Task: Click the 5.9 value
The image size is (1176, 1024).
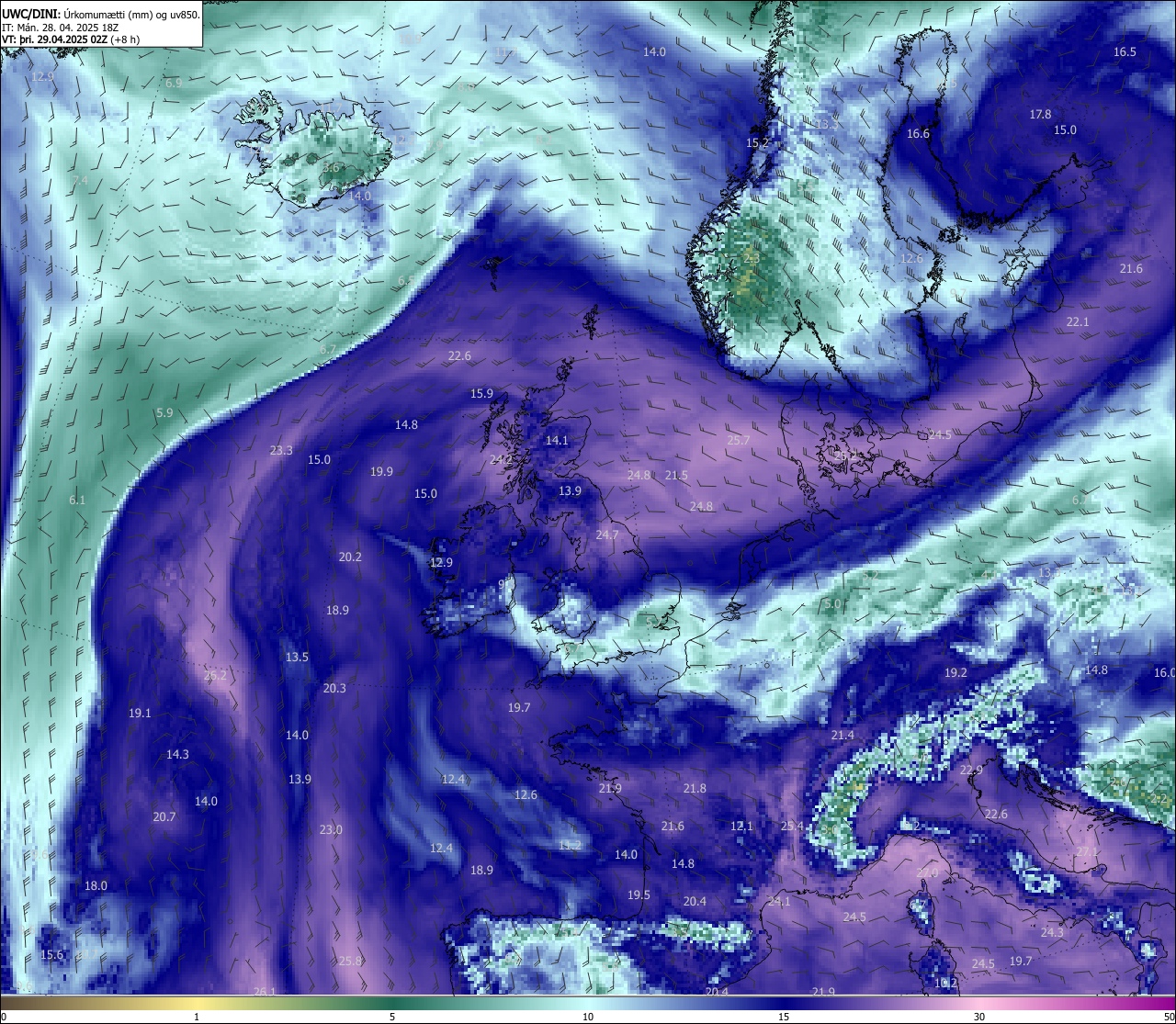Action: pos(164,413)
